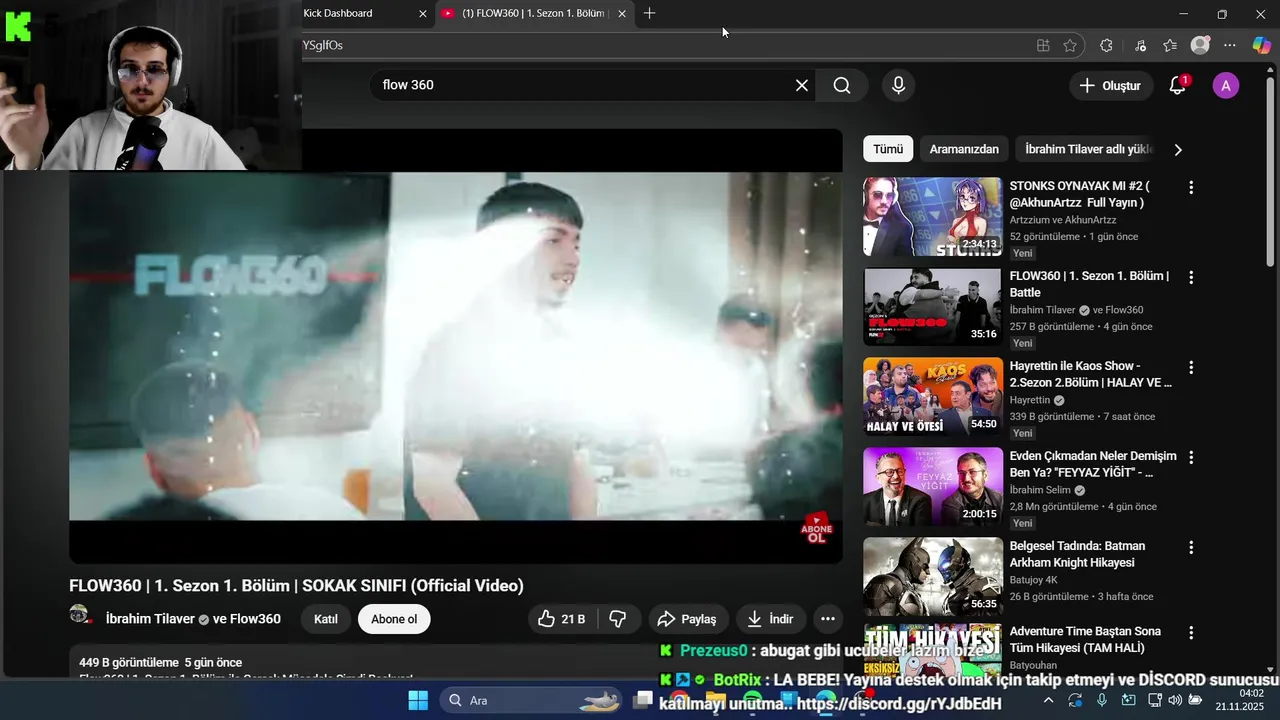The image size is (1280, 720).
Task: Clear the 'flow 360' search text with X
Action: 802,85
